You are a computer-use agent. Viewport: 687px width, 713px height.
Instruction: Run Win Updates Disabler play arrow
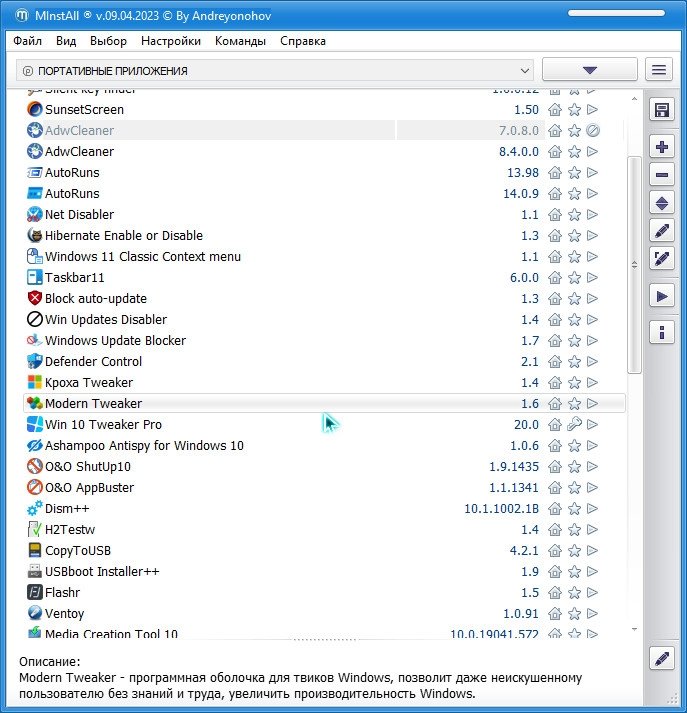[592, 320]
